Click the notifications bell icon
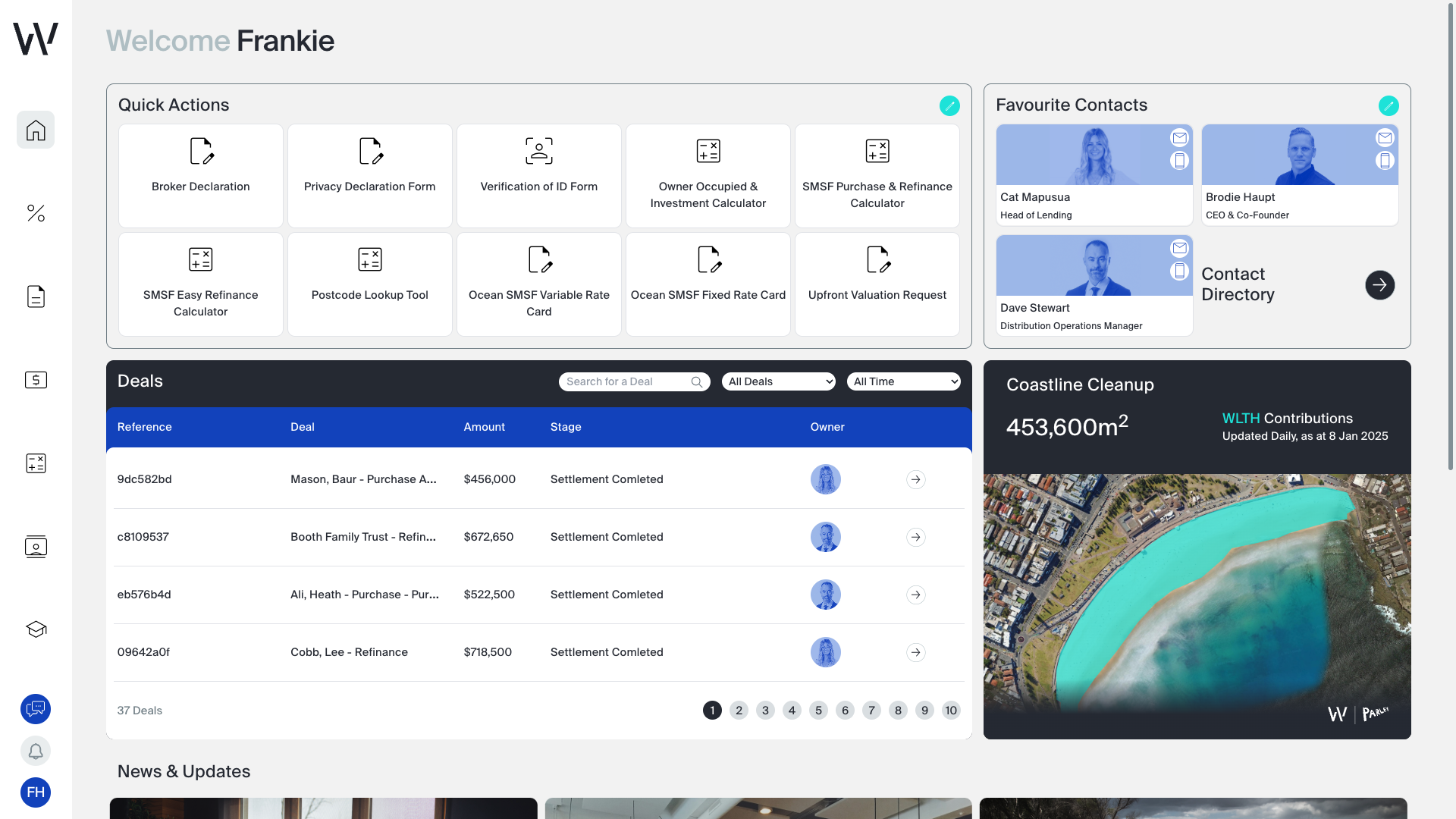This screenshot has width=1456, height=819. tap(36, 751)
